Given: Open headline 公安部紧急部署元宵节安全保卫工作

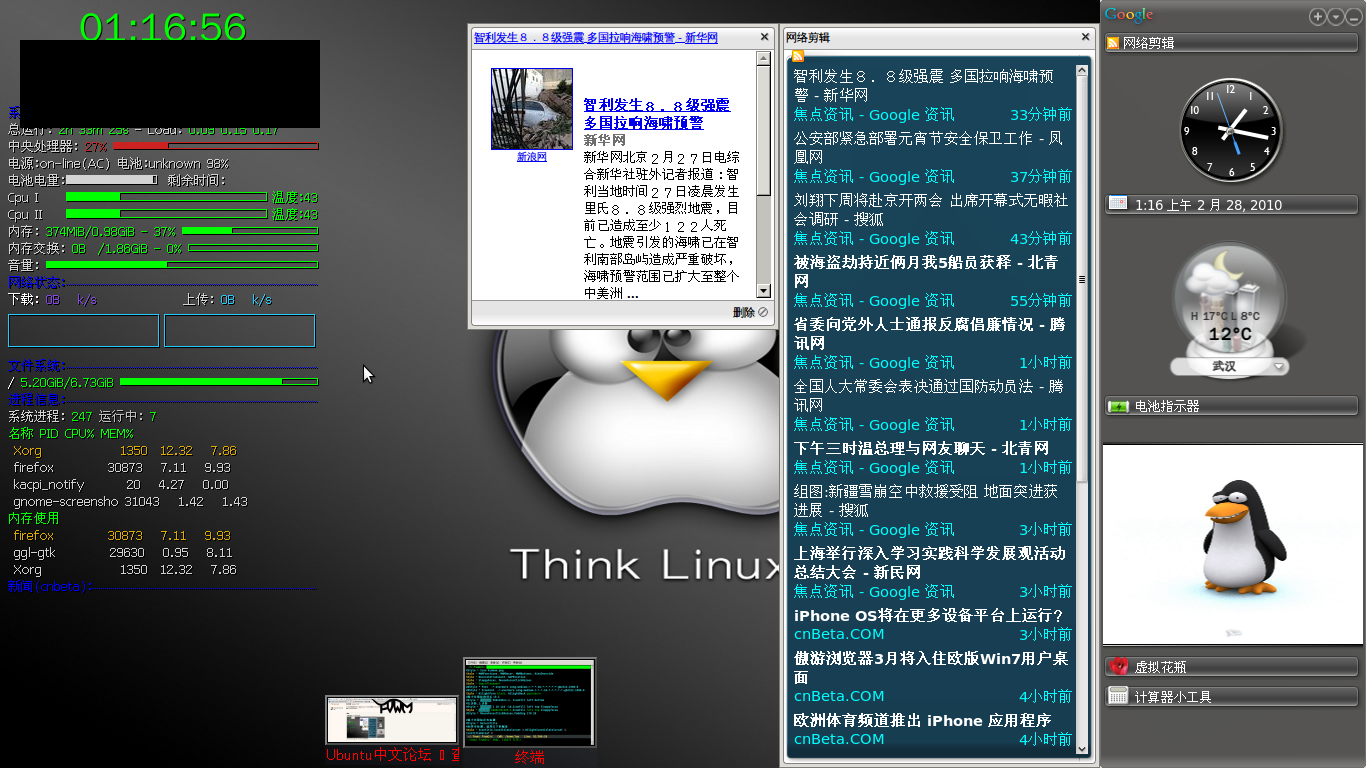Looking at the screenshot, I should (x=929, y=147).
